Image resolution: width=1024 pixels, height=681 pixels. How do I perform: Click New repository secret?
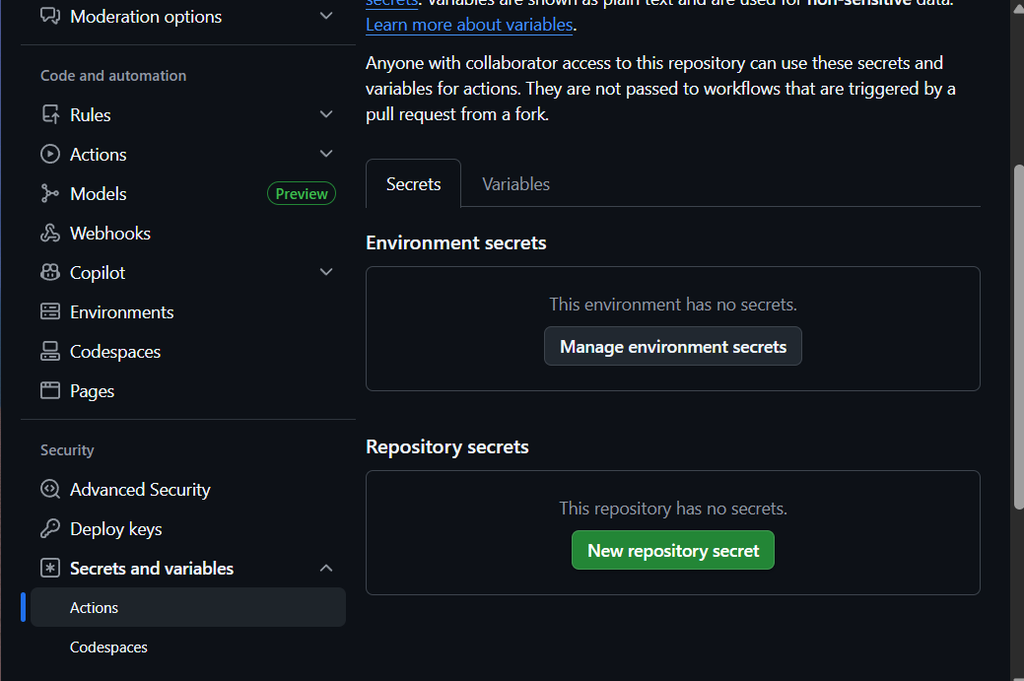[672, 549]
